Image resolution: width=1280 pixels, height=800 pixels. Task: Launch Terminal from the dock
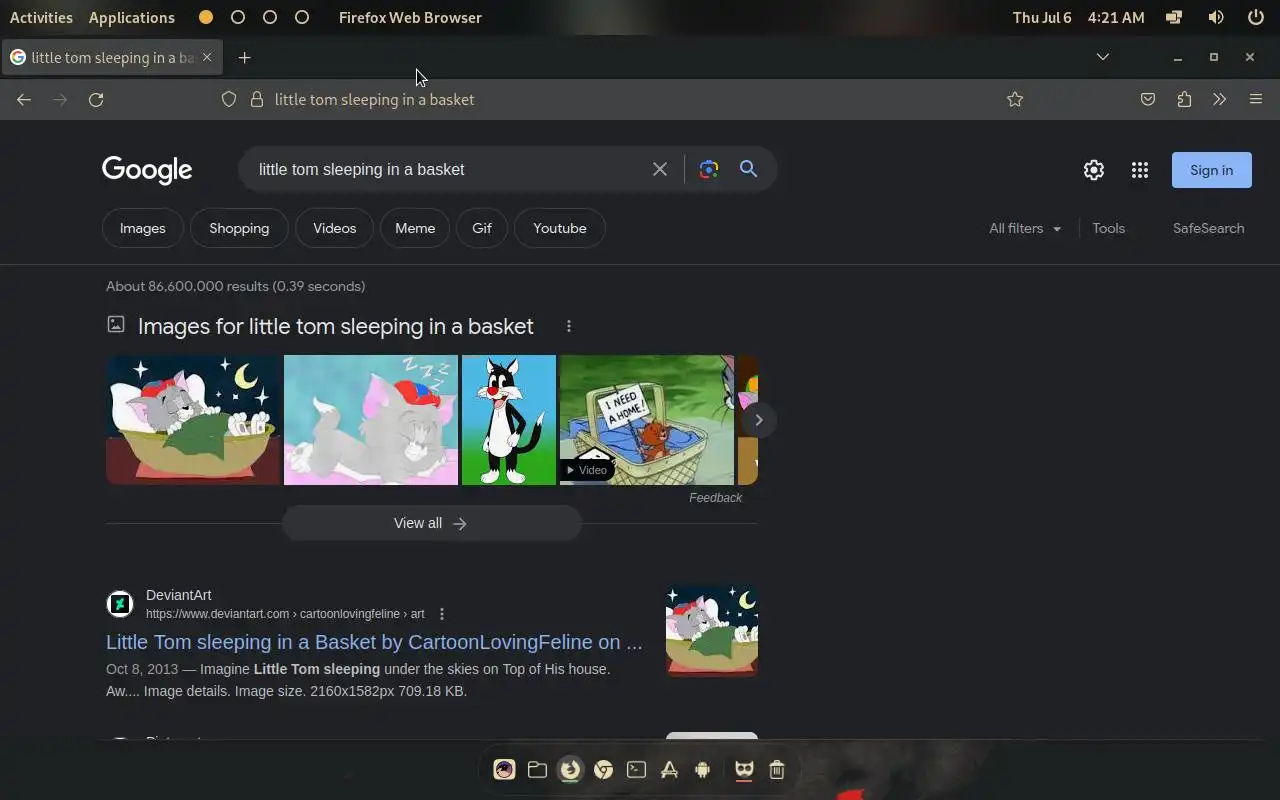click(636, 769)
